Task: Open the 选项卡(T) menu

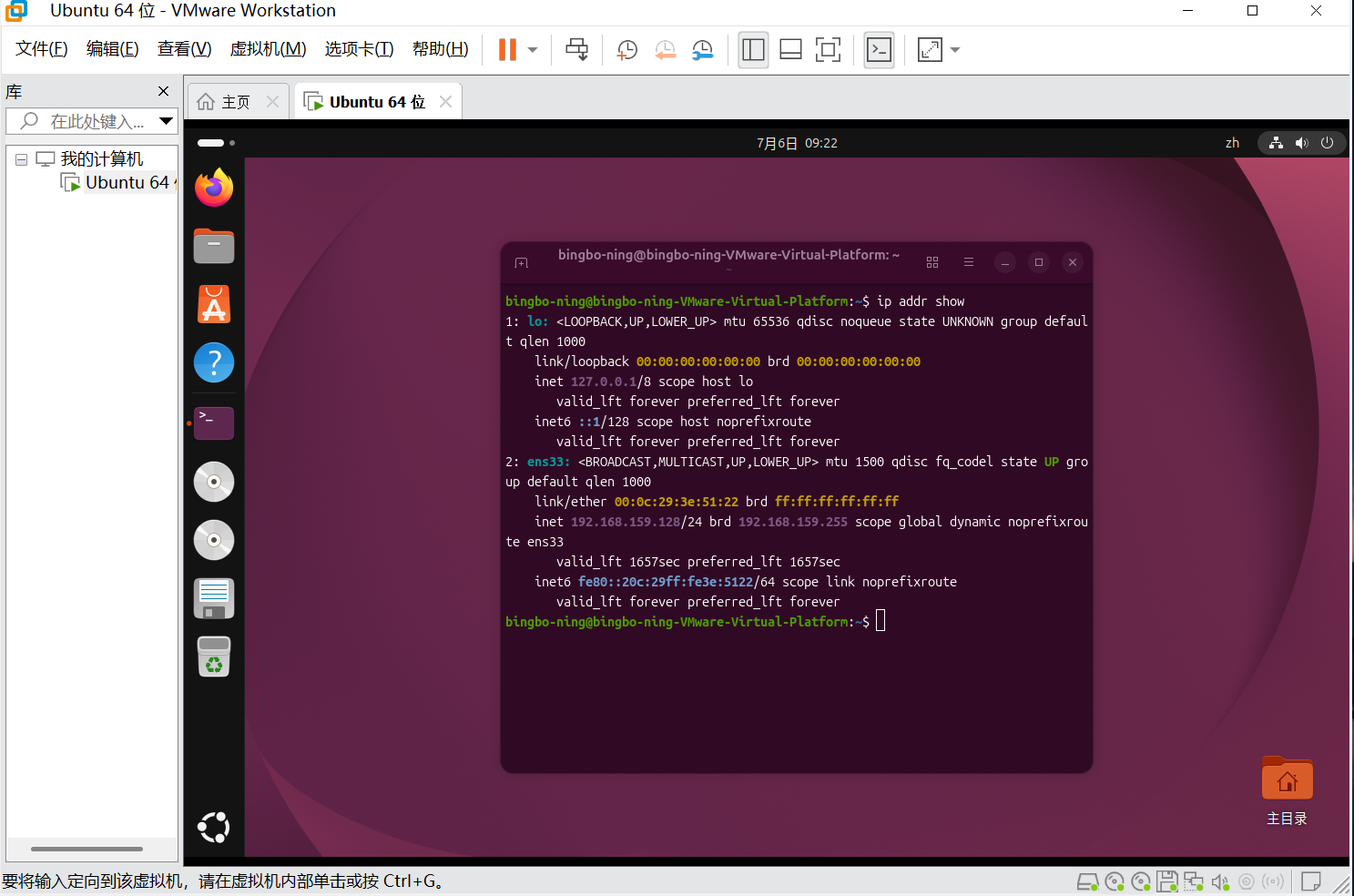Action: tap(360, 49)
